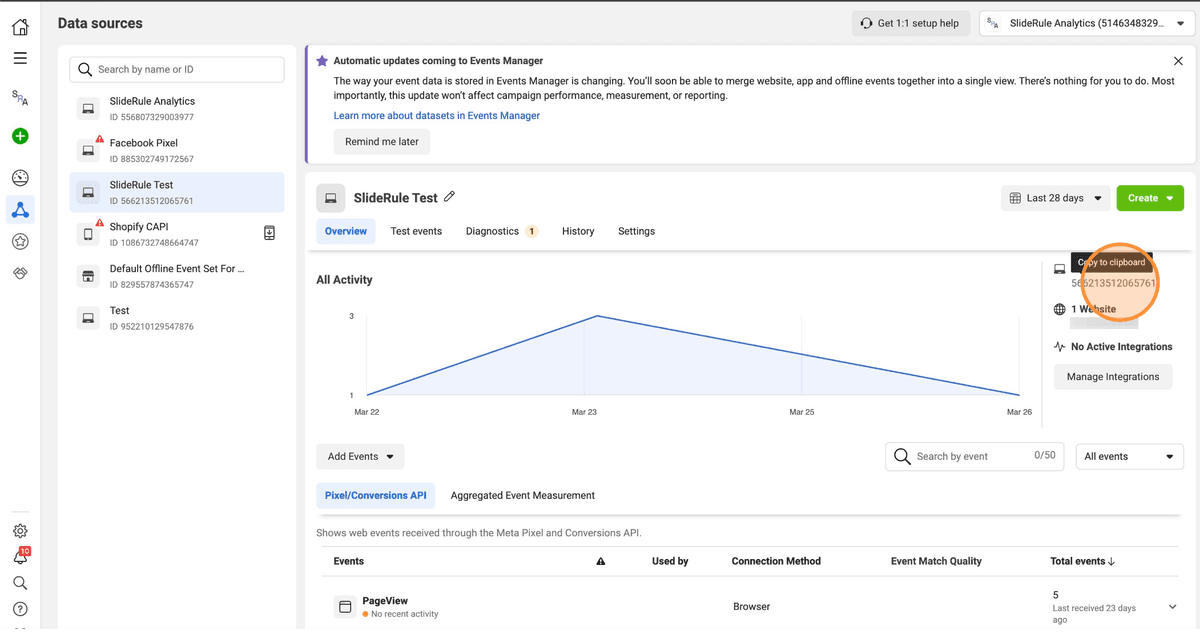Click download icon beside Shopify CAPI
The image size is (1200, 641).
(269, 233)
